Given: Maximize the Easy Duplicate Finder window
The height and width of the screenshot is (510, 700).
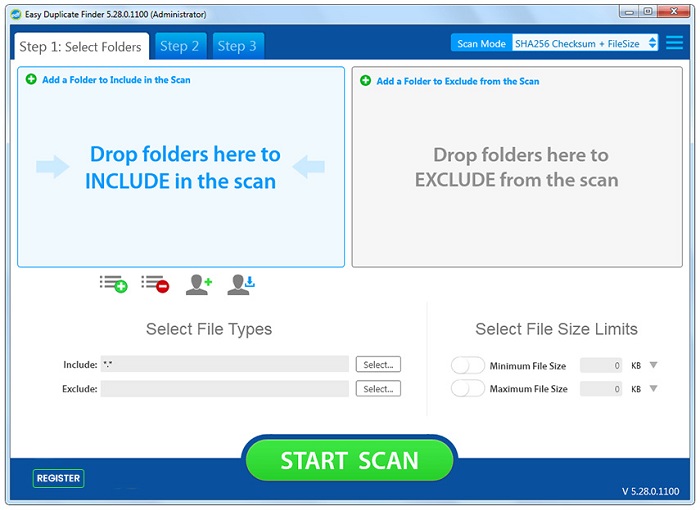Looking at the screenshot, I should [x=648, y=12].
